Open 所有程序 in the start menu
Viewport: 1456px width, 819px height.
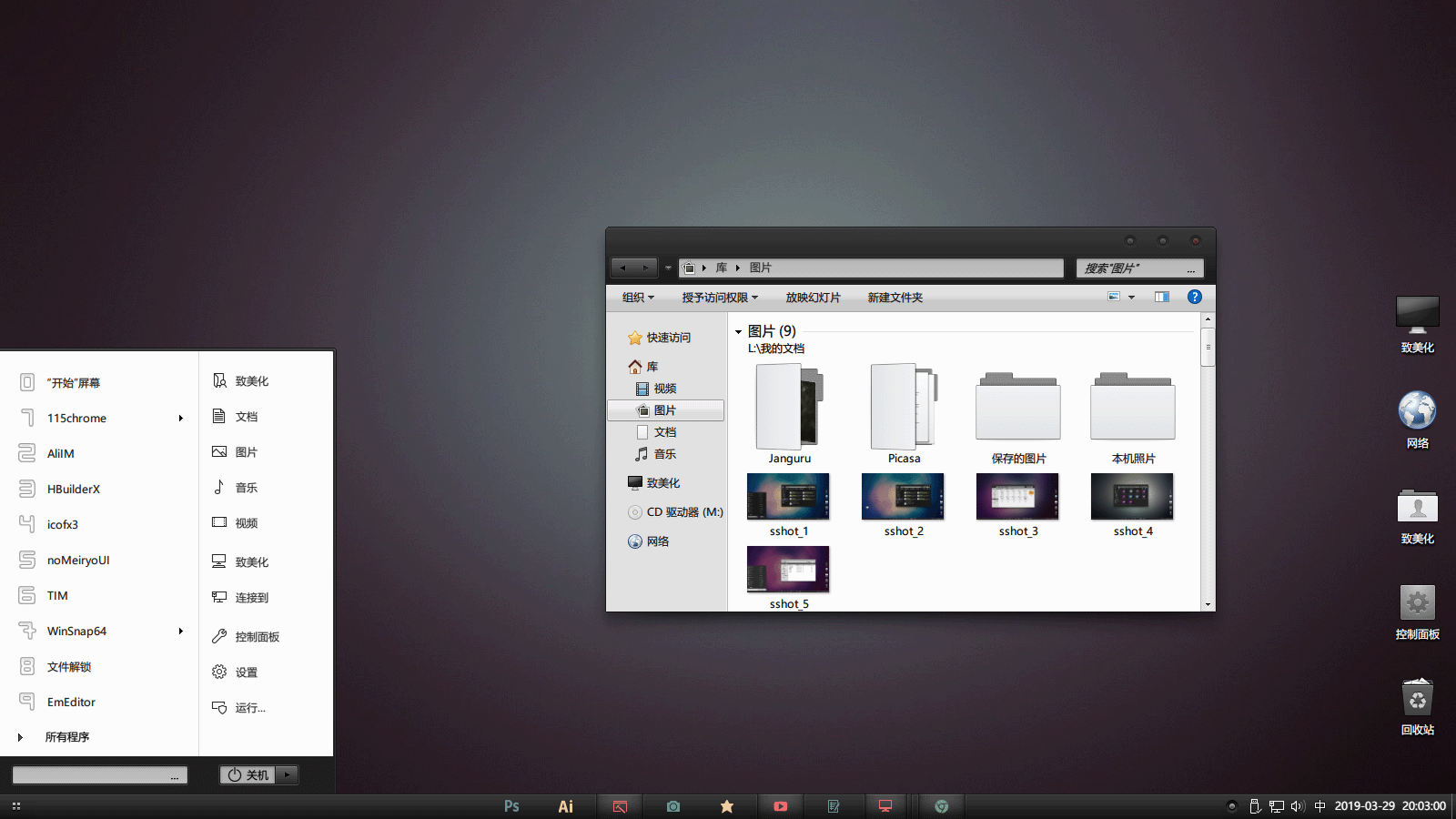(x=66, y=737)
